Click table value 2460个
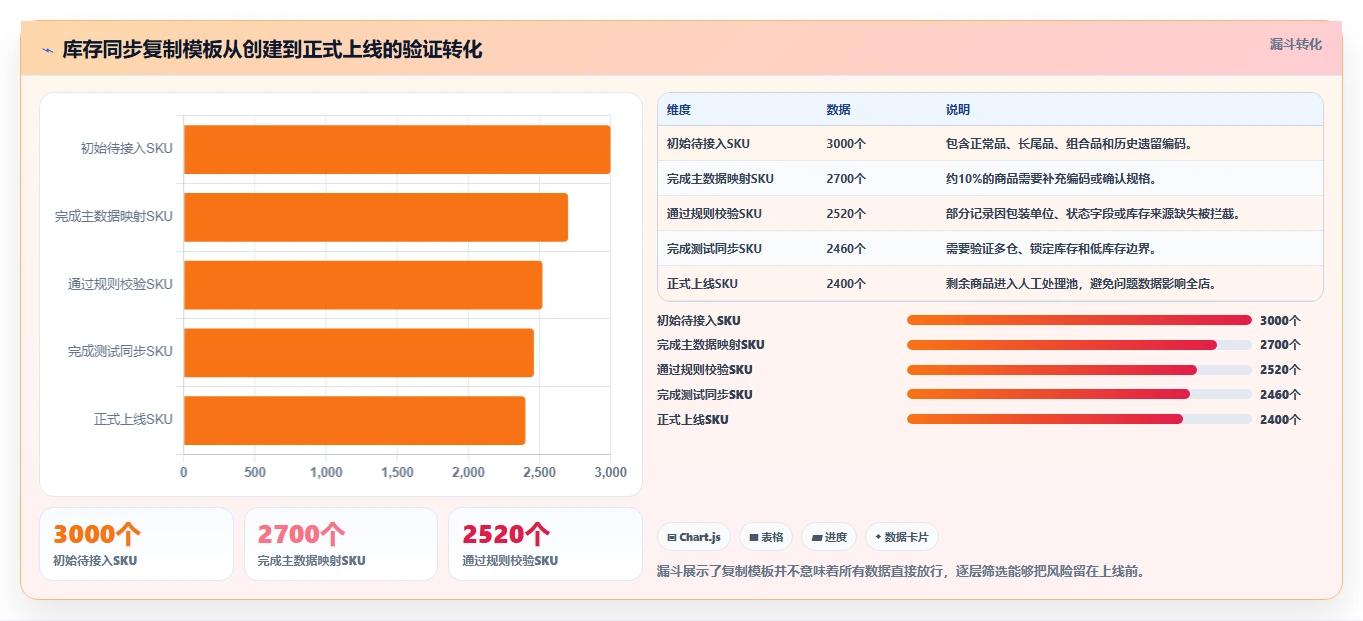 pos(846,249)
